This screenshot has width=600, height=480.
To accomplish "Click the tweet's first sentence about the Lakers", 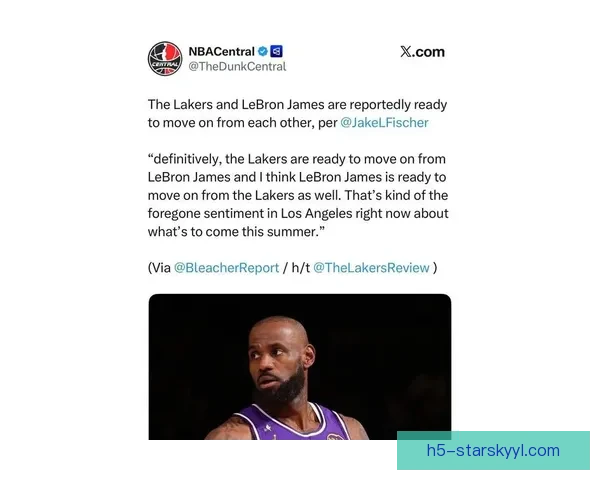I will [297, 114].
